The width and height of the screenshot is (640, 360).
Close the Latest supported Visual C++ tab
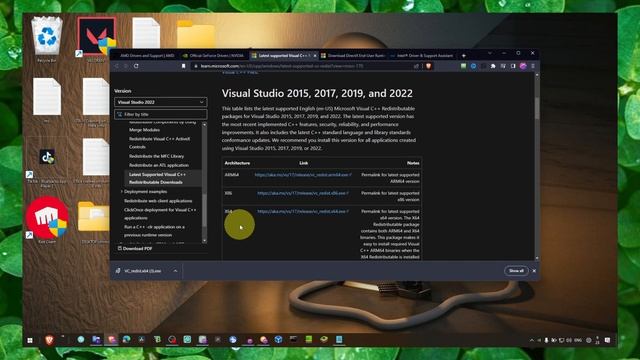[315, 56]
